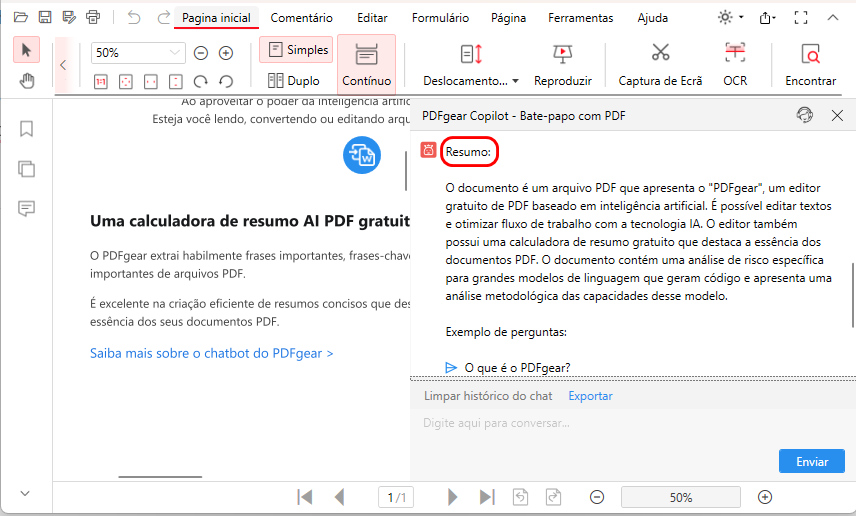Ask the sample question O que é o PDFgear?
Screen dimensions: 856x516
tap(516, 367)
